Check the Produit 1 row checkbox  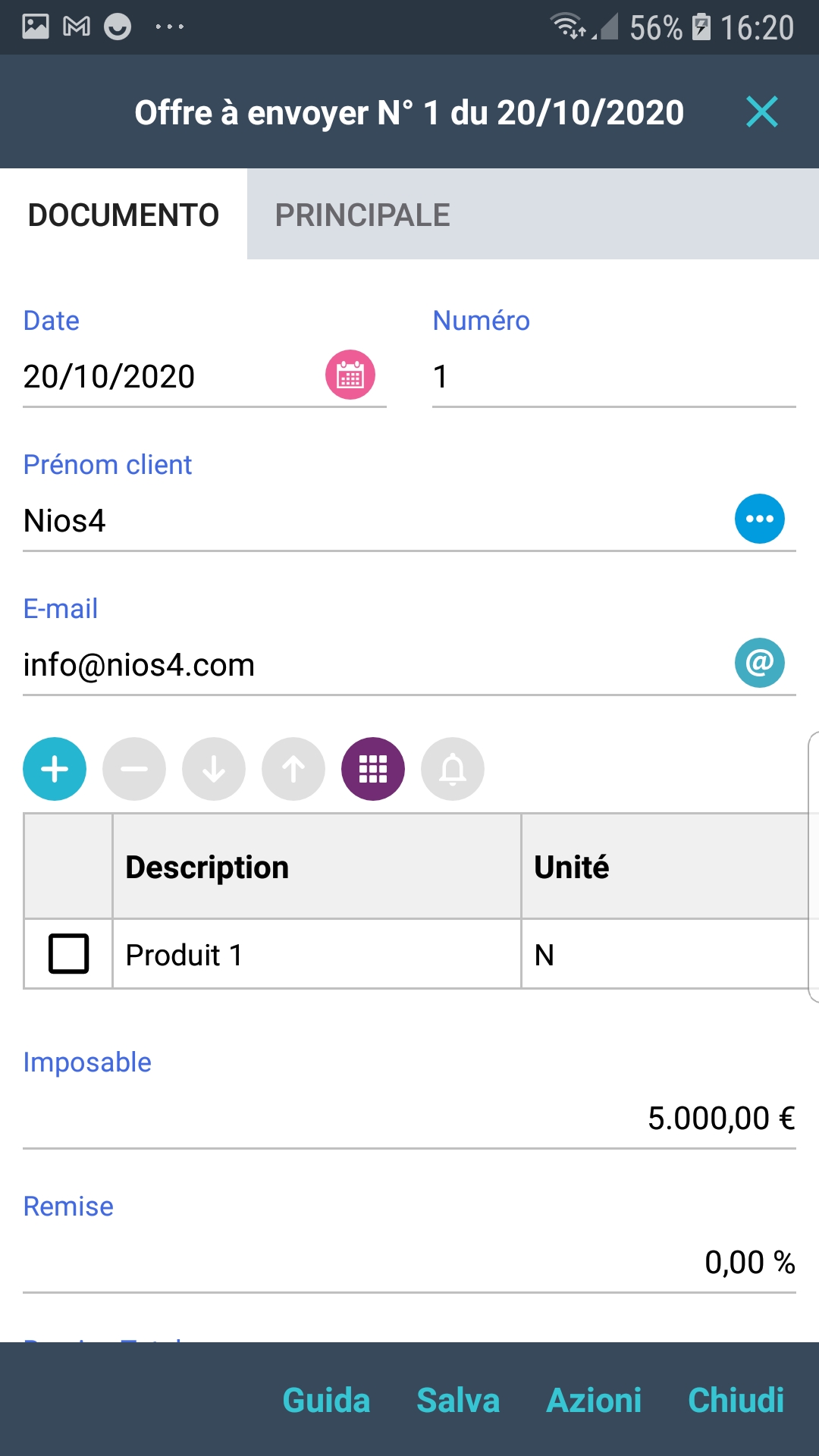68,954
